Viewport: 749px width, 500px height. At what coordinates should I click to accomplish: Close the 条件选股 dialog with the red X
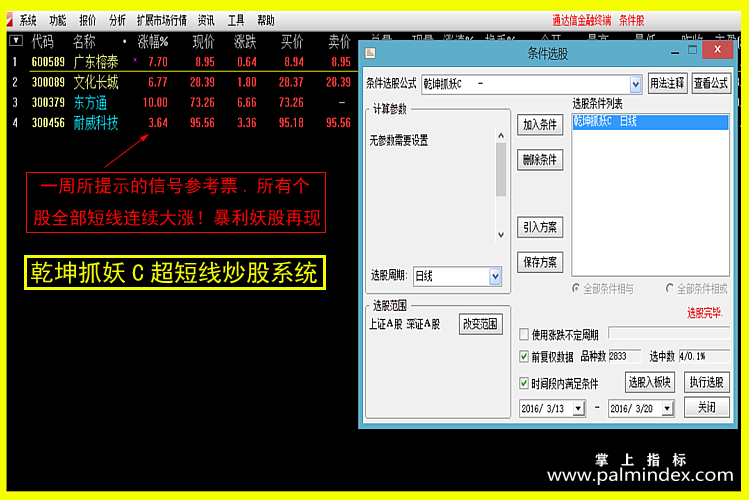coord(717,50)
